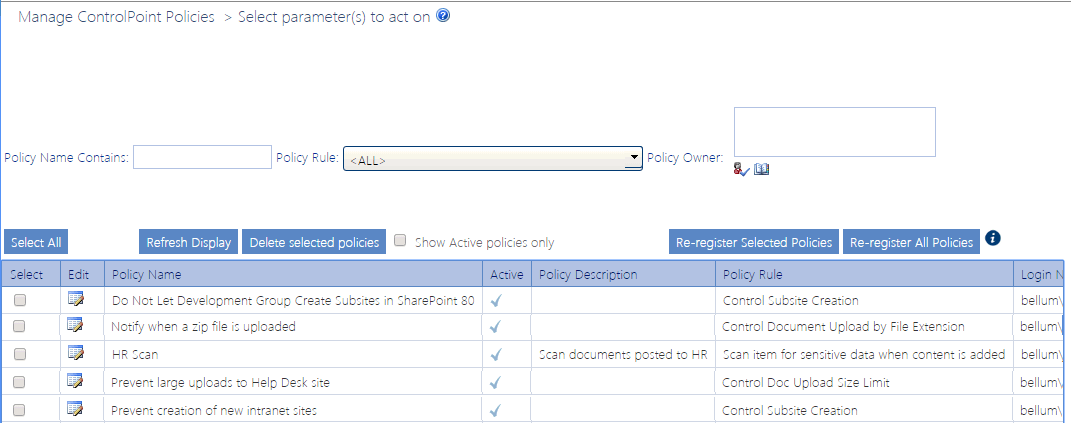Click the Select All button
The image size is (1071, 423).
36,242
